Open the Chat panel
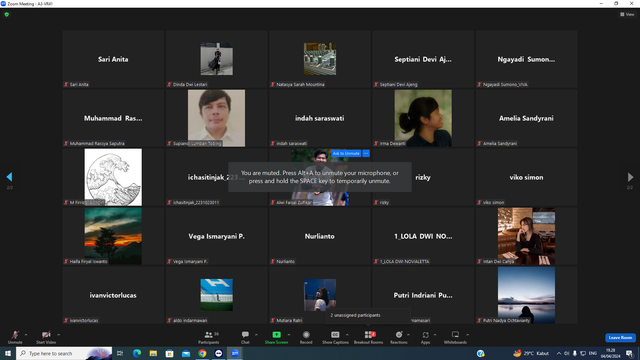Screen dimensions: 640x360 245,337
